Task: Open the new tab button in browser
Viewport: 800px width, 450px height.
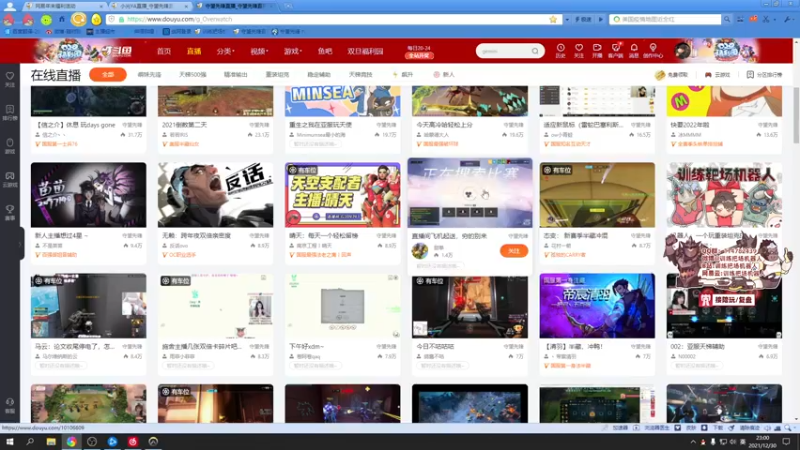Action: pyautogui.click(x=288, y=6)
